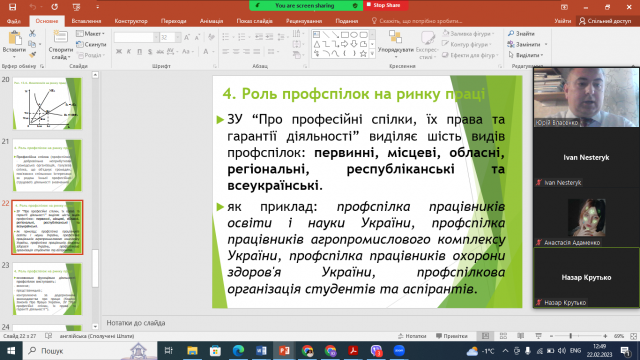This screenshot has height=360, width=640.
Task: Expand the shapes gallery more arrow
Action: coord(372,53)
